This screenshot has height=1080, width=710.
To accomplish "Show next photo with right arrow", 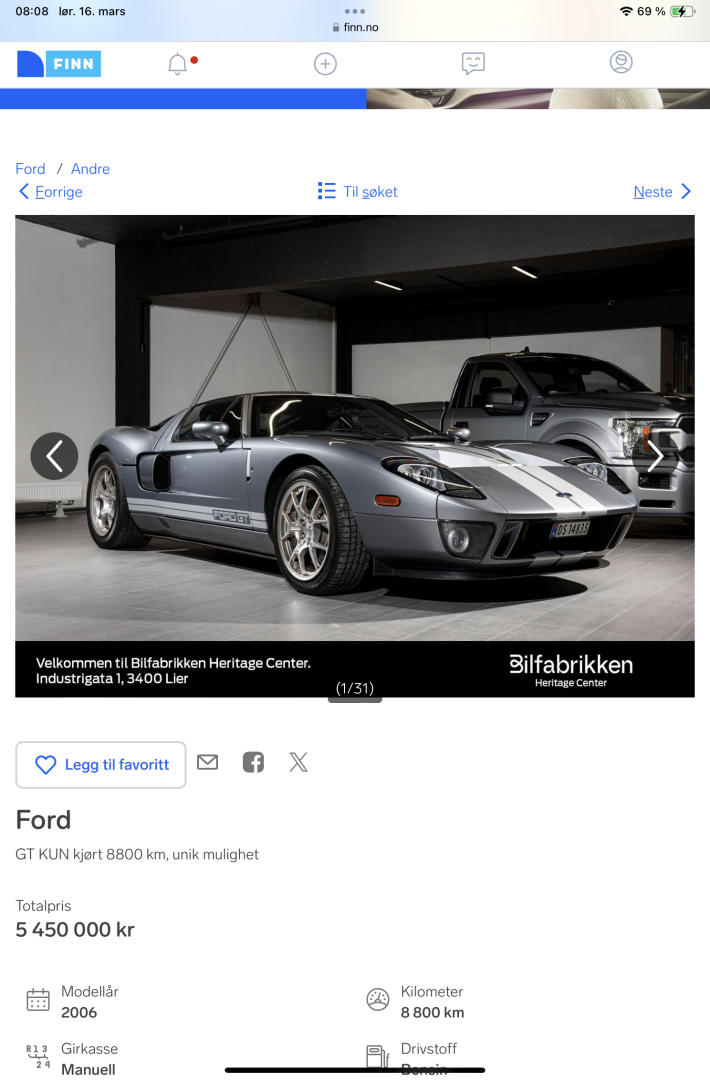I will 656,456.
